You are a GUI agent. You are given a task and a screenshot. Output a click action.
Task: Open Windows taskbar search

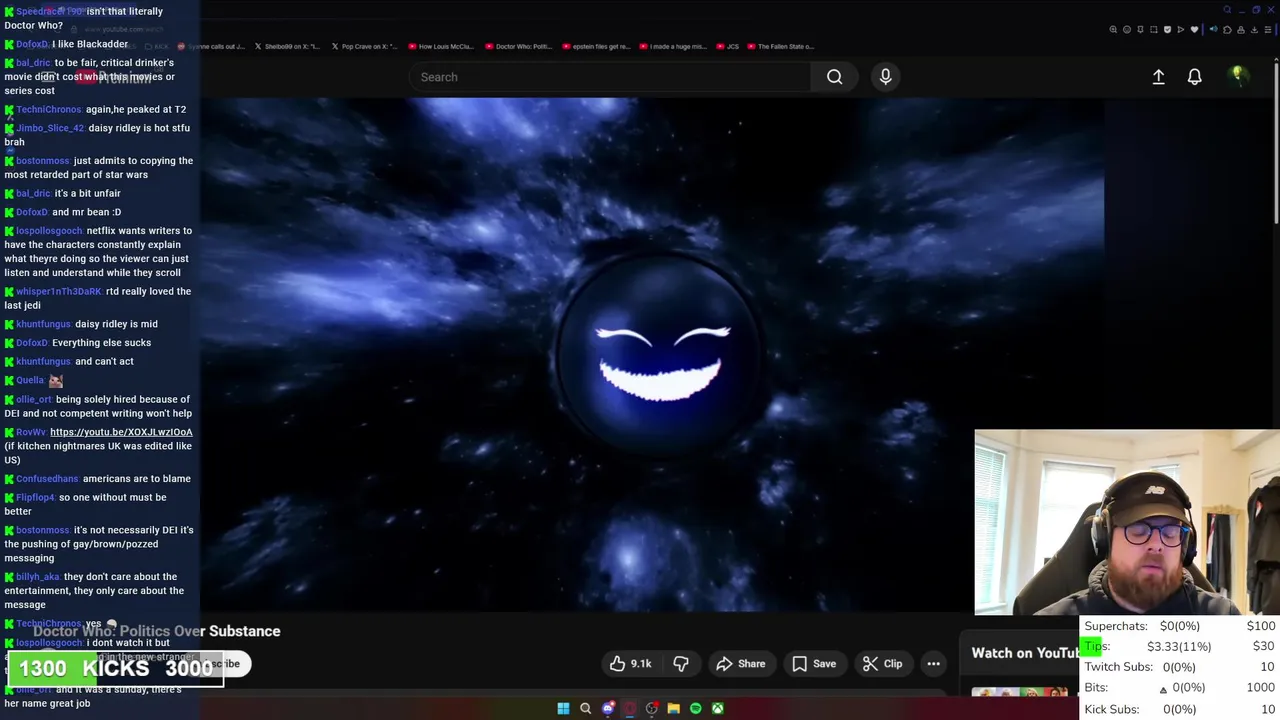tap(585, 708)
